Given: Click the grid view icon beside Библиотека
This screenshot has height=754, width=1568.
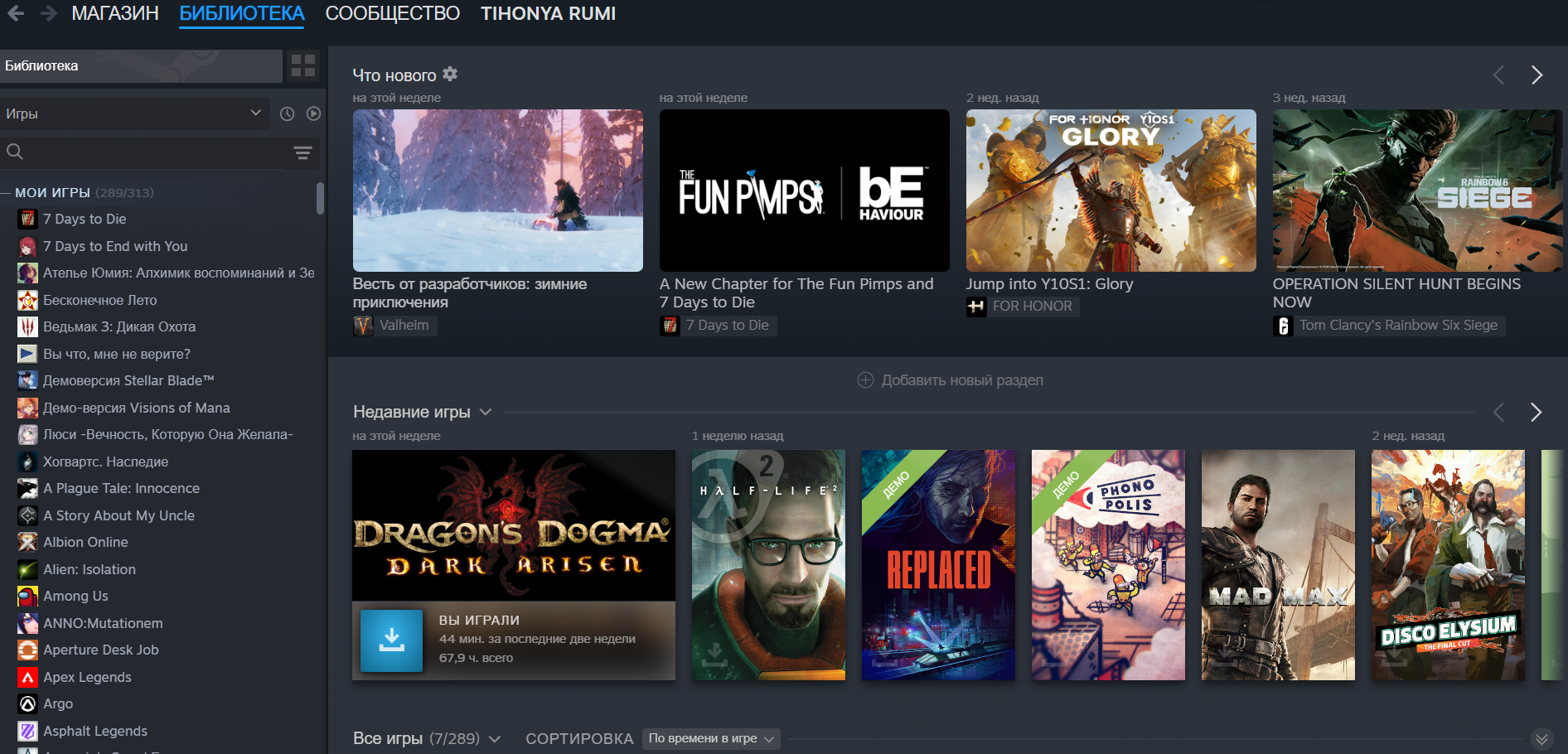Looking at the screenshot, I should 303,66.
